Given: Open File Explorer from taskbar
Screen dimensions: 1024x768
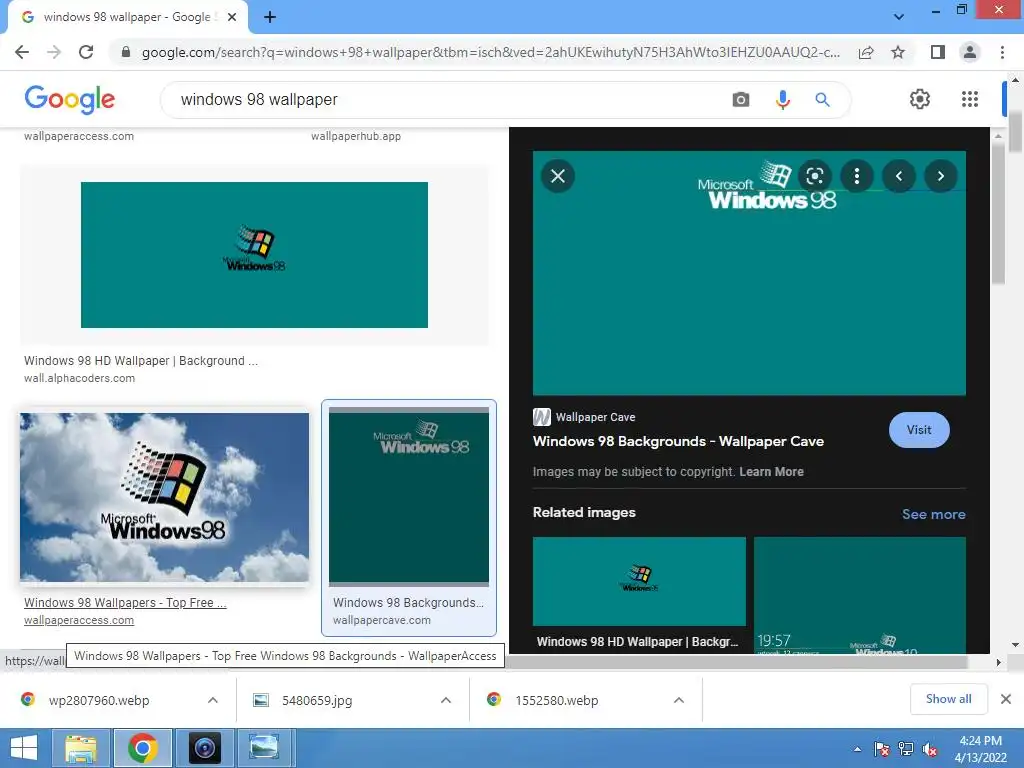Looking at the screenshot, I should [x=81, y=748].
